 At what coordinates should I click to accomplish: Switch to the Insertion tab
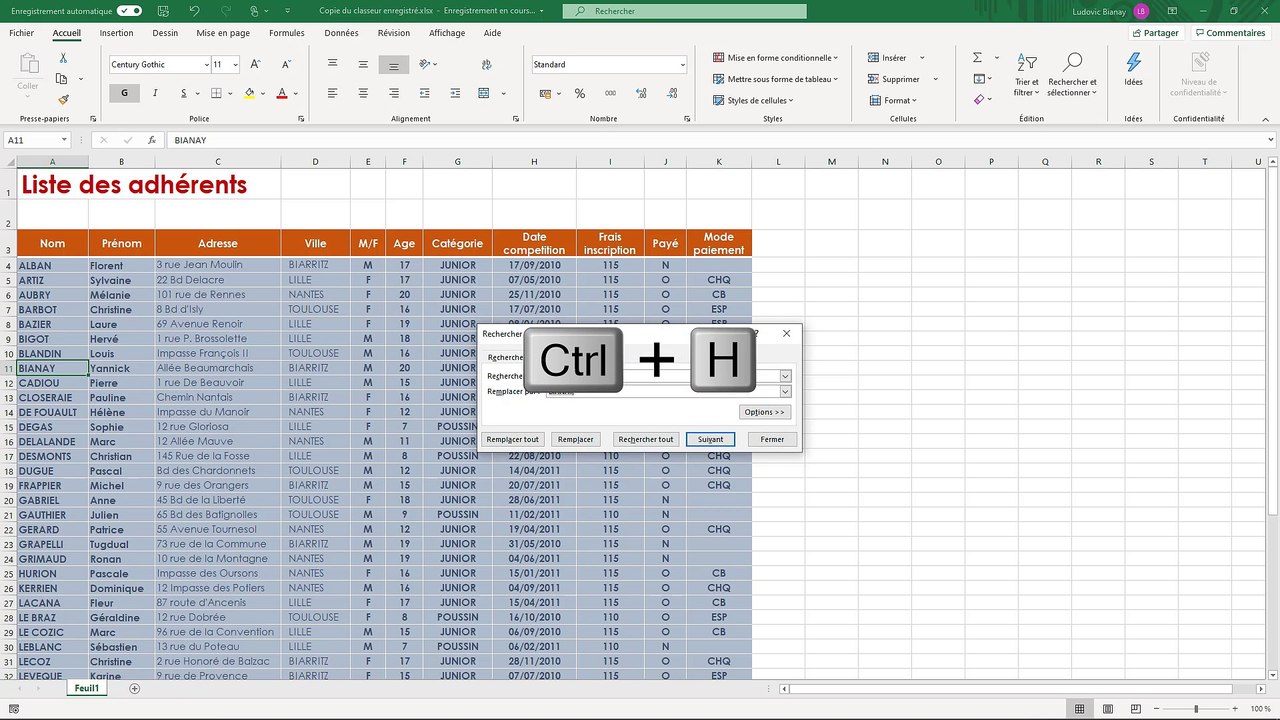point(116,33)
